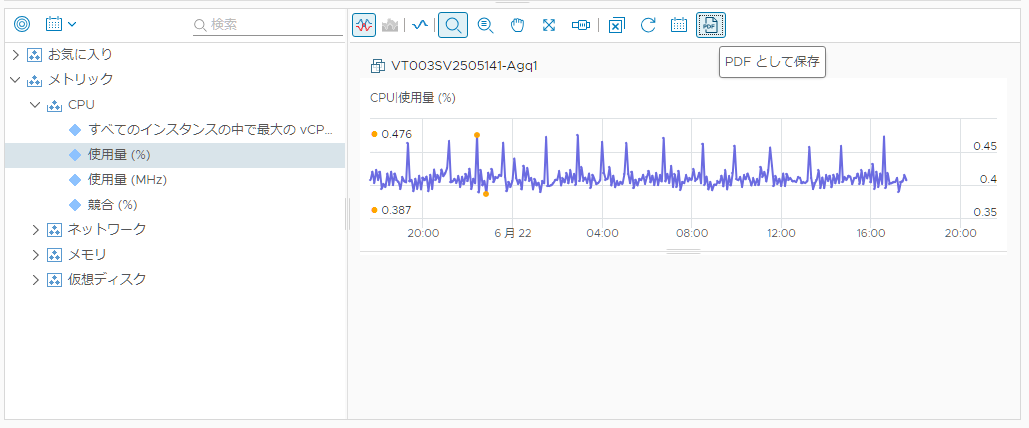
Task: Click the vertical splitter handle between panels
Action: [346, 214]
